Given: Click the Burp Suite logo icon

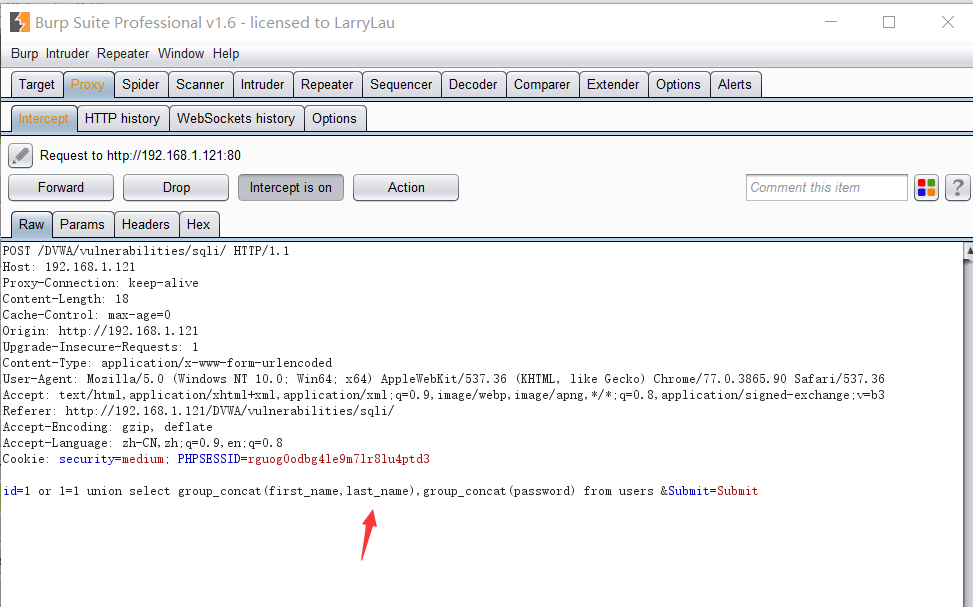Looking at the screenshot, I should click(19, 22).
